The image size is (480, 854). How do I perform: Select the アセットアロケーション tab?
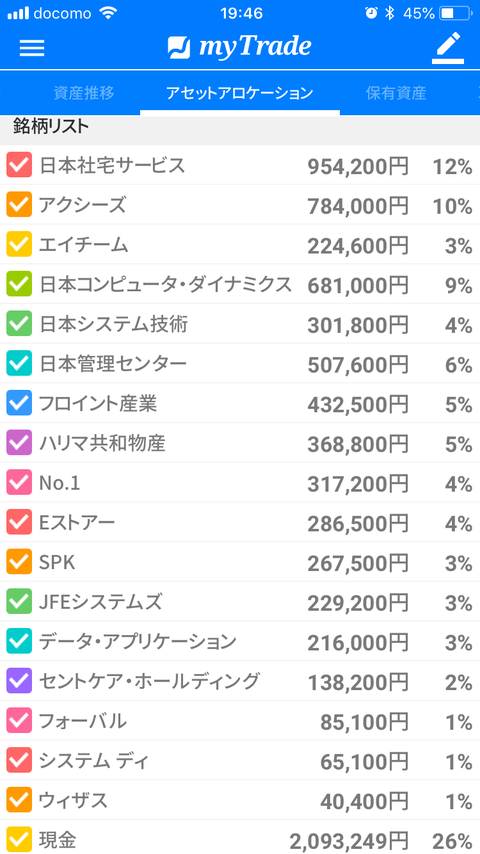coord(240,93)
